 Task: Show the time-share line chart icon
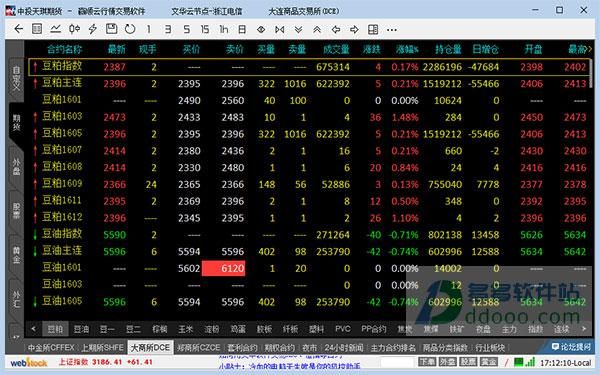(x=55, y=29)
